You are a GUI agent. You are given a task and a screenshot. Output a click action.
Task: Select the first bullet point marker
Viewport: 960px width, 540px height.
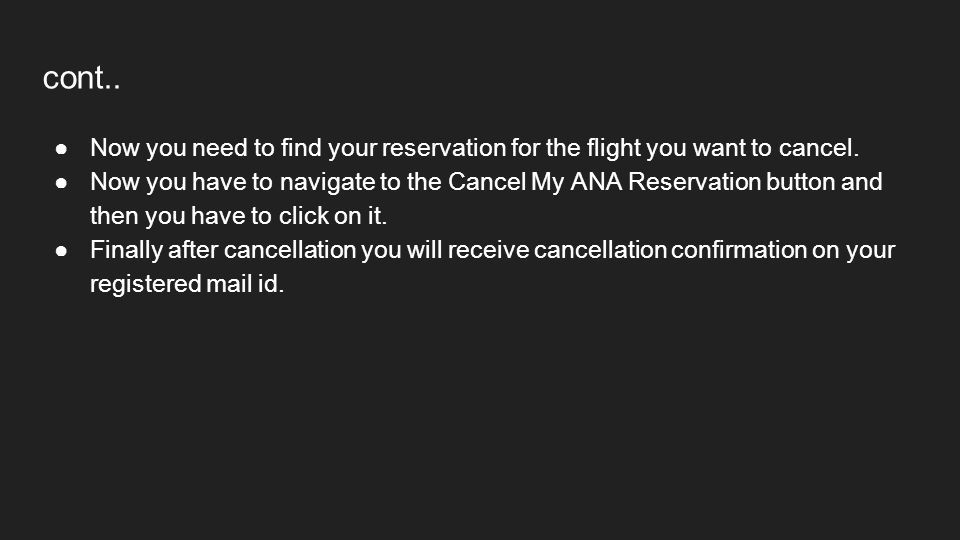[61, 149]
